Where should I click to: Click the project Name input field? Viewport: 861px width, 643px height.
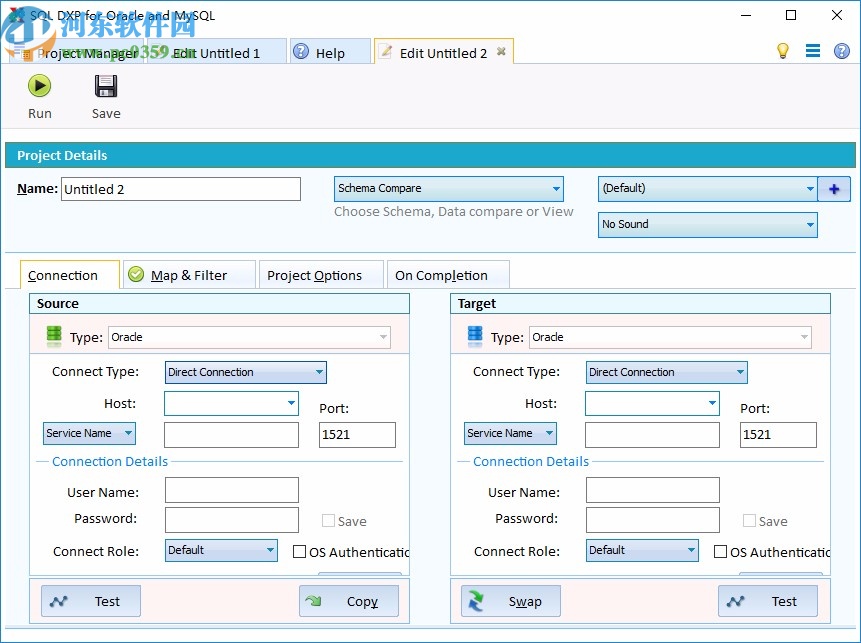[x=181, y=188]
